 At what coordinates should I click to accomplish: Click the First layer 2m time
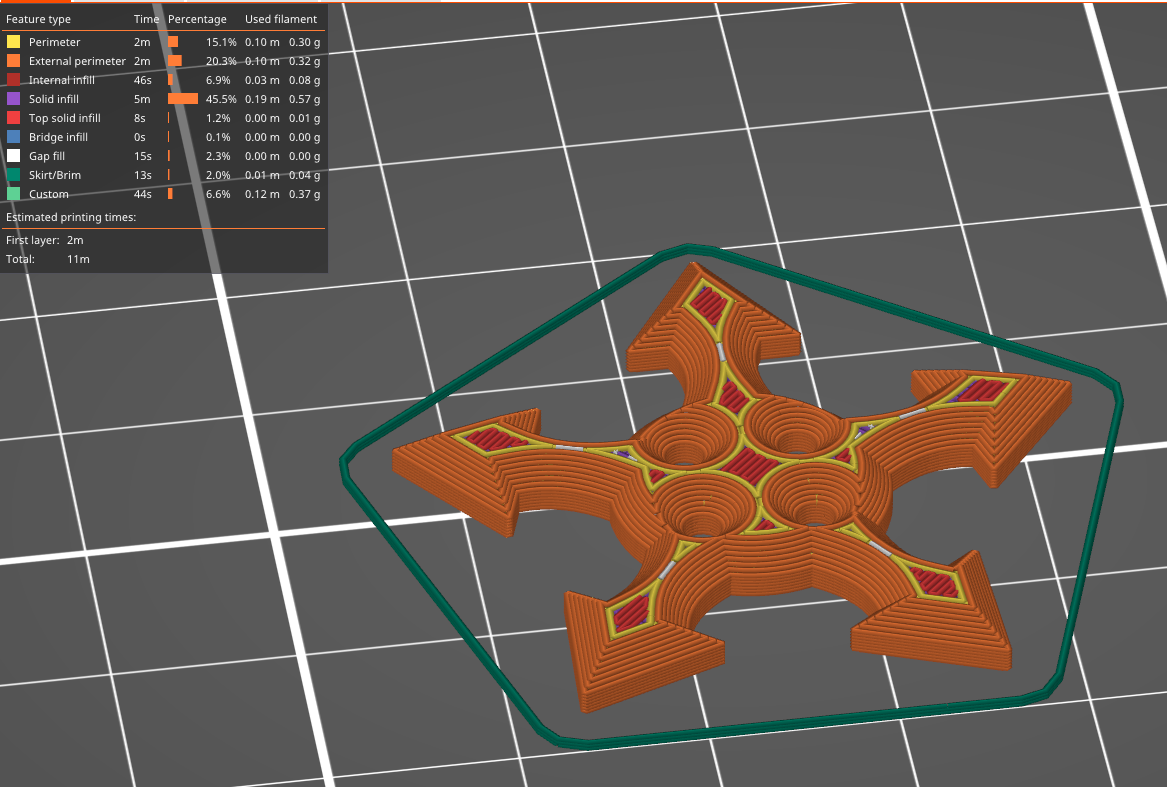point(75,240)
